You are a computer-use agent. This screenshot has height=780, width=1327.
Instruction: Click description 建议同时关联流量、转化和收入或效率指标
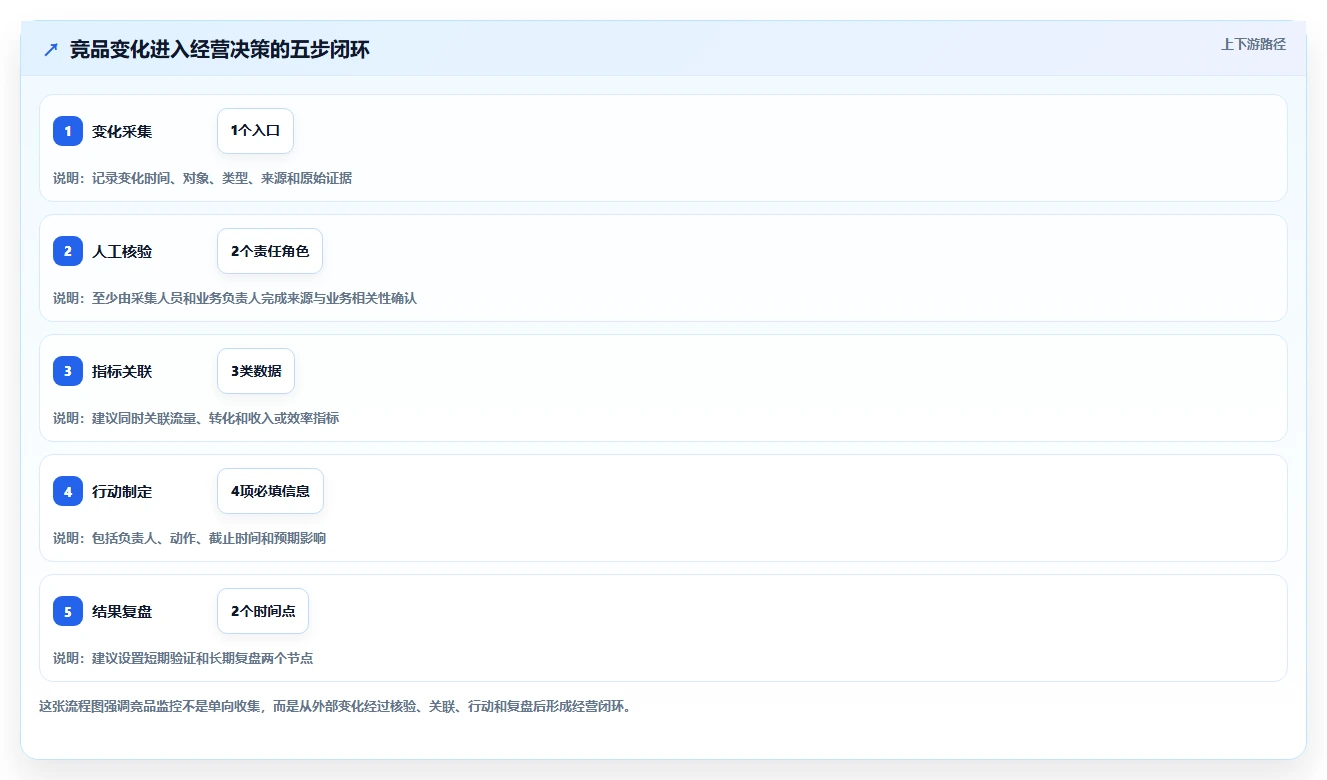pos(196,418)
